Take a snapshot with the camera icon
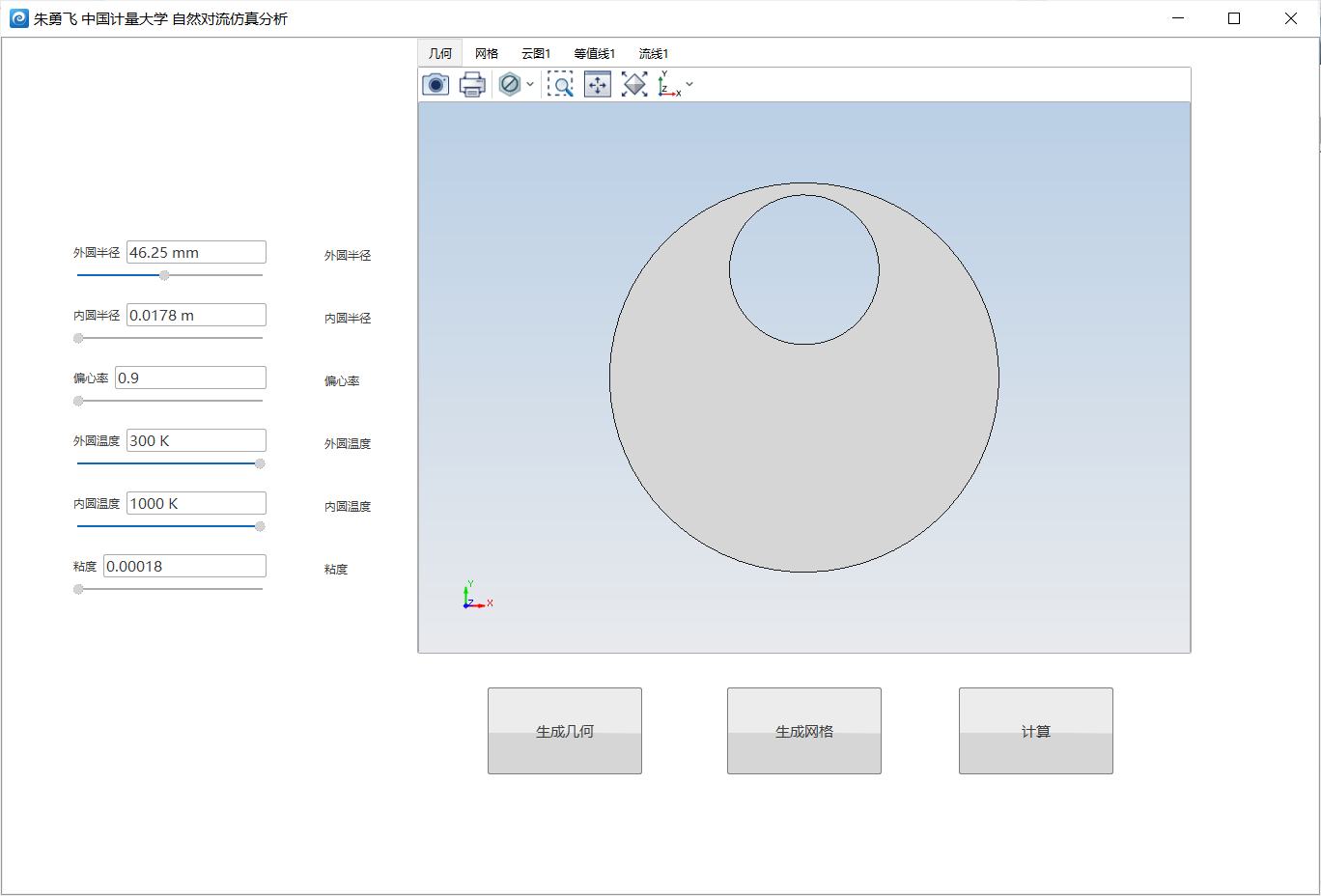 click(x=436, y=85)
